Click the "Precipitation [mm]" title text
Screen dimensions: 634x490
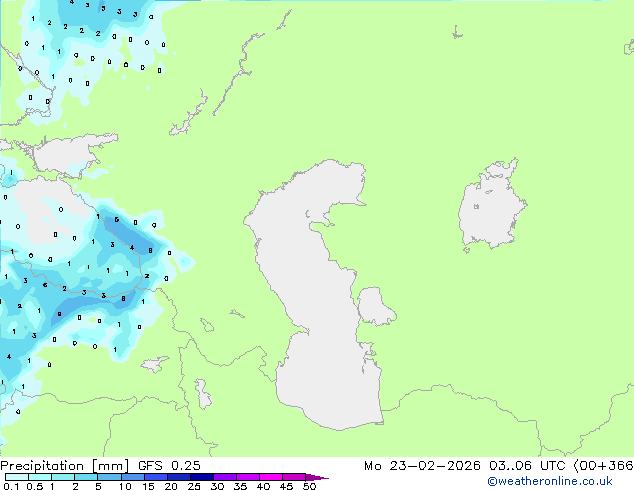(x=64, y=466)
